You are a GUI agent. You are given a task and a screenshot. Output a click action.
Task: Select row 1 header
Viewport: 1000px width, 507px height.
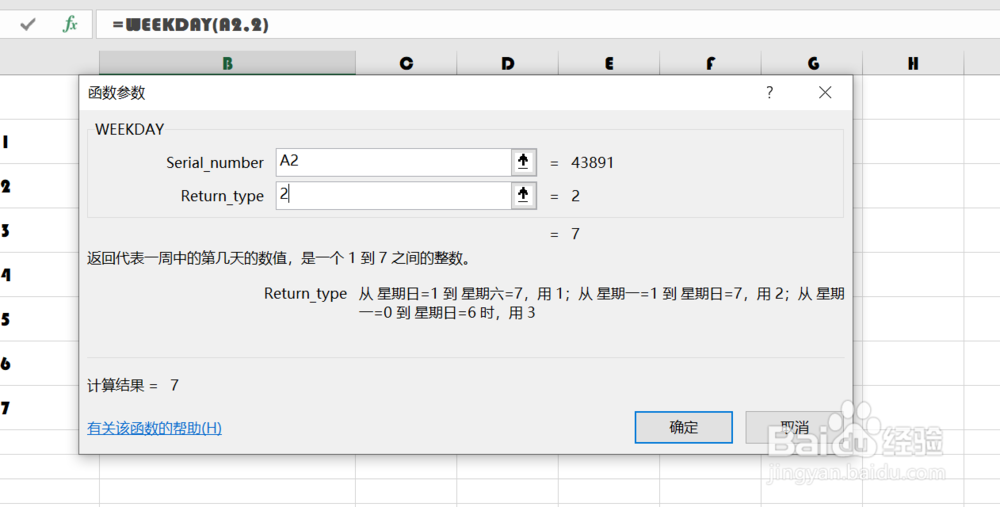tap(6, 142)
